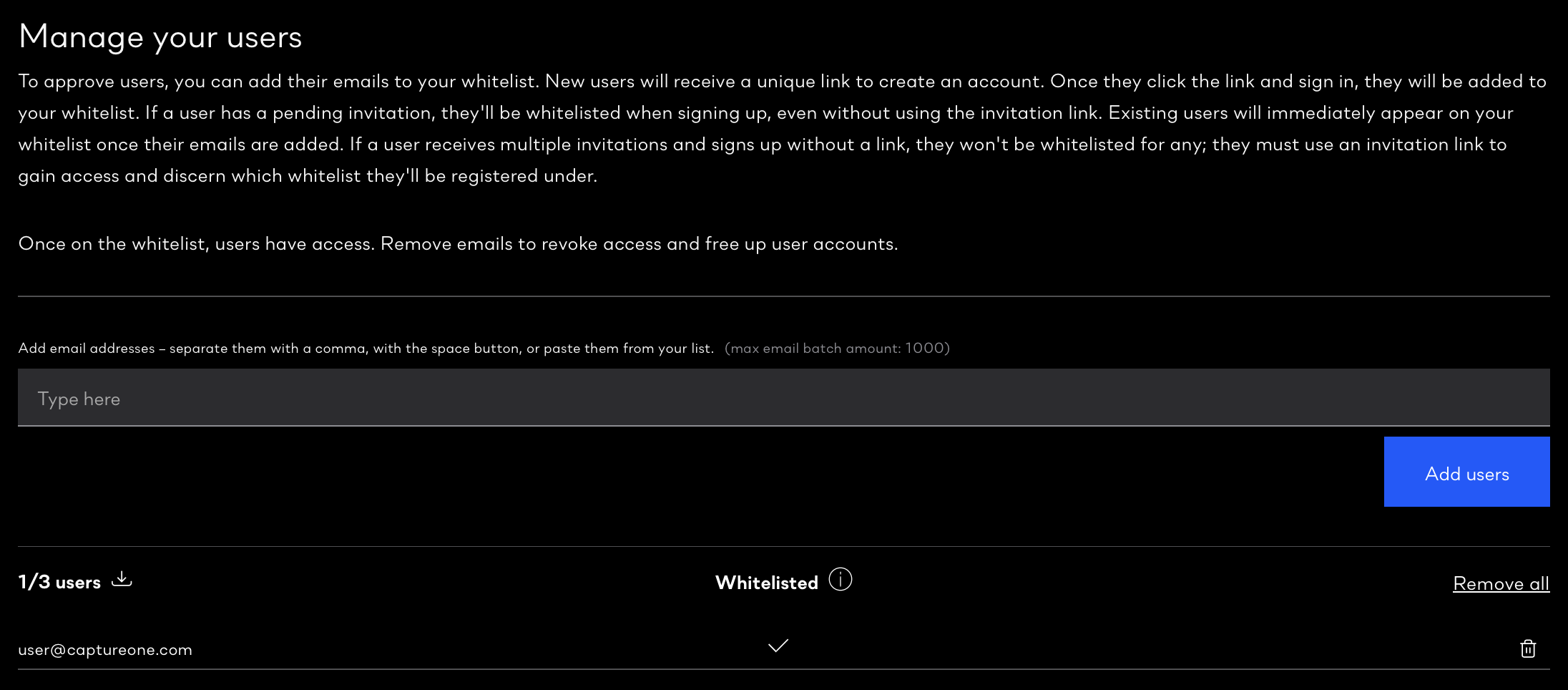The width and height of the screenshot is (1568, 690).
Task: Click the Whitelisted column header
Action: coord(767,583)
